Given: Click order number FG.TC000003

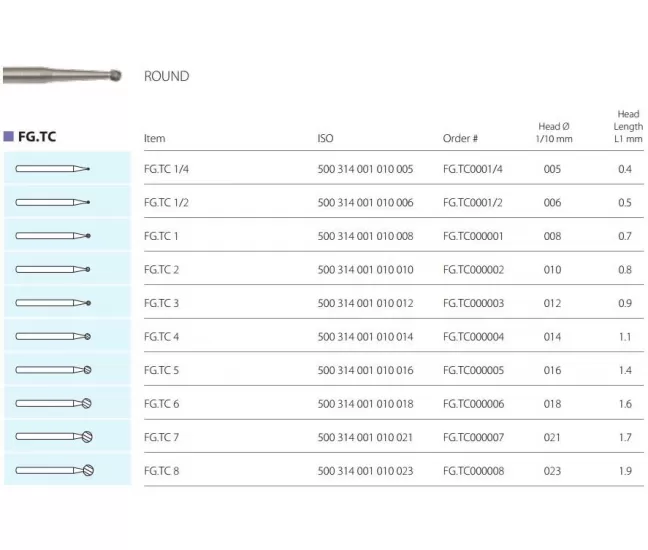Looking at the screenshot, I should tap(473, 303).
